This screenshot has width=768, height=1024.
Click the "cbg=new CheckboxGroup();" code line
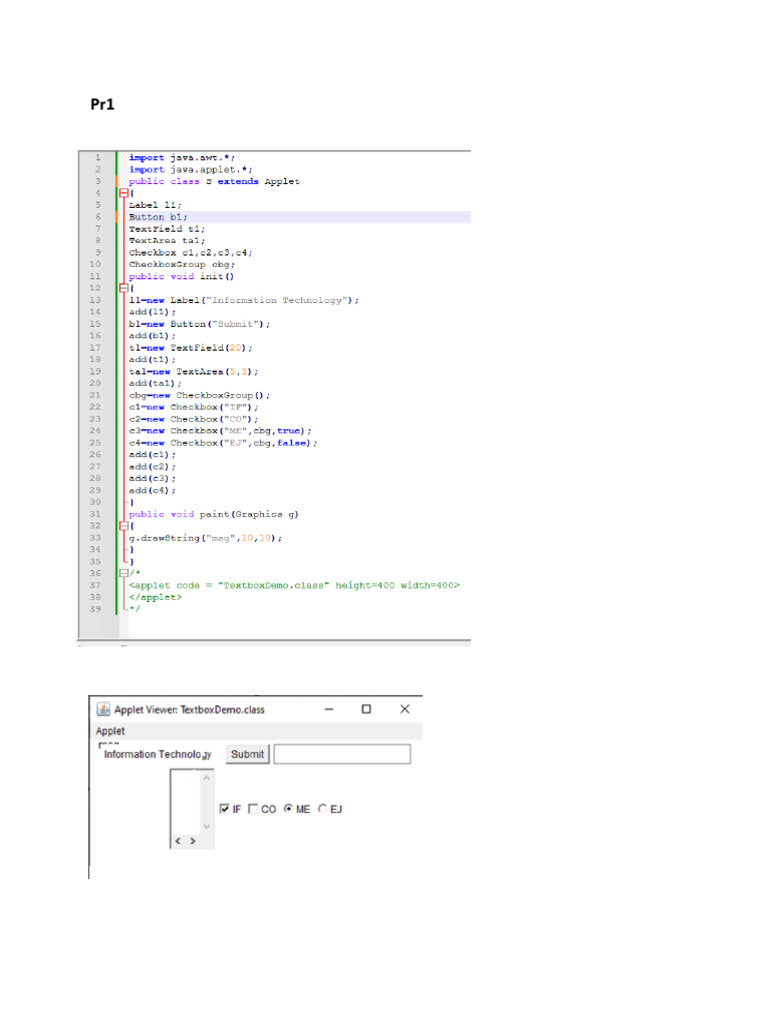199,395
